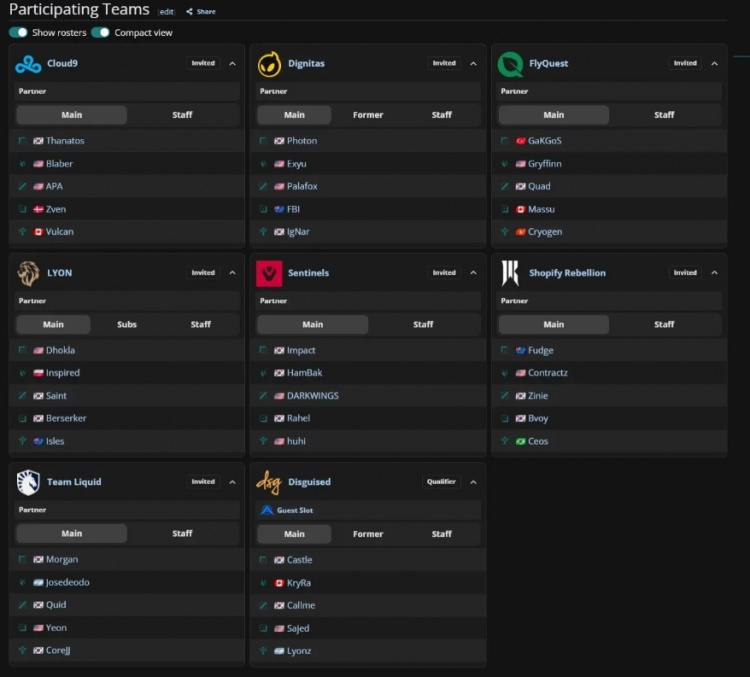Click the Argentina flag next to Josedeodo

[38, 582]
